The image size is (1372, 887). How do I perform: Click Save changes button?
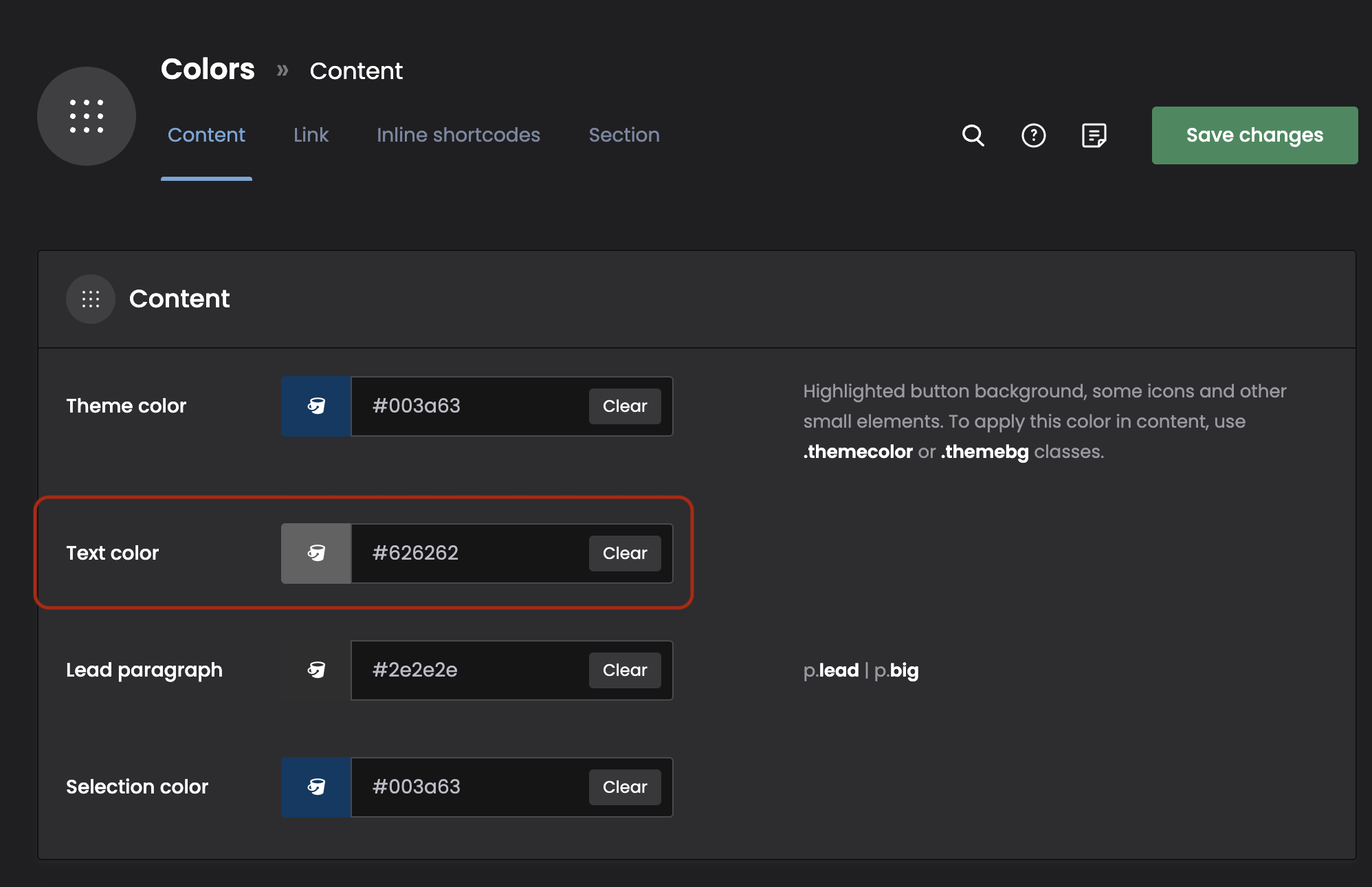click(x=1254, y=135)
